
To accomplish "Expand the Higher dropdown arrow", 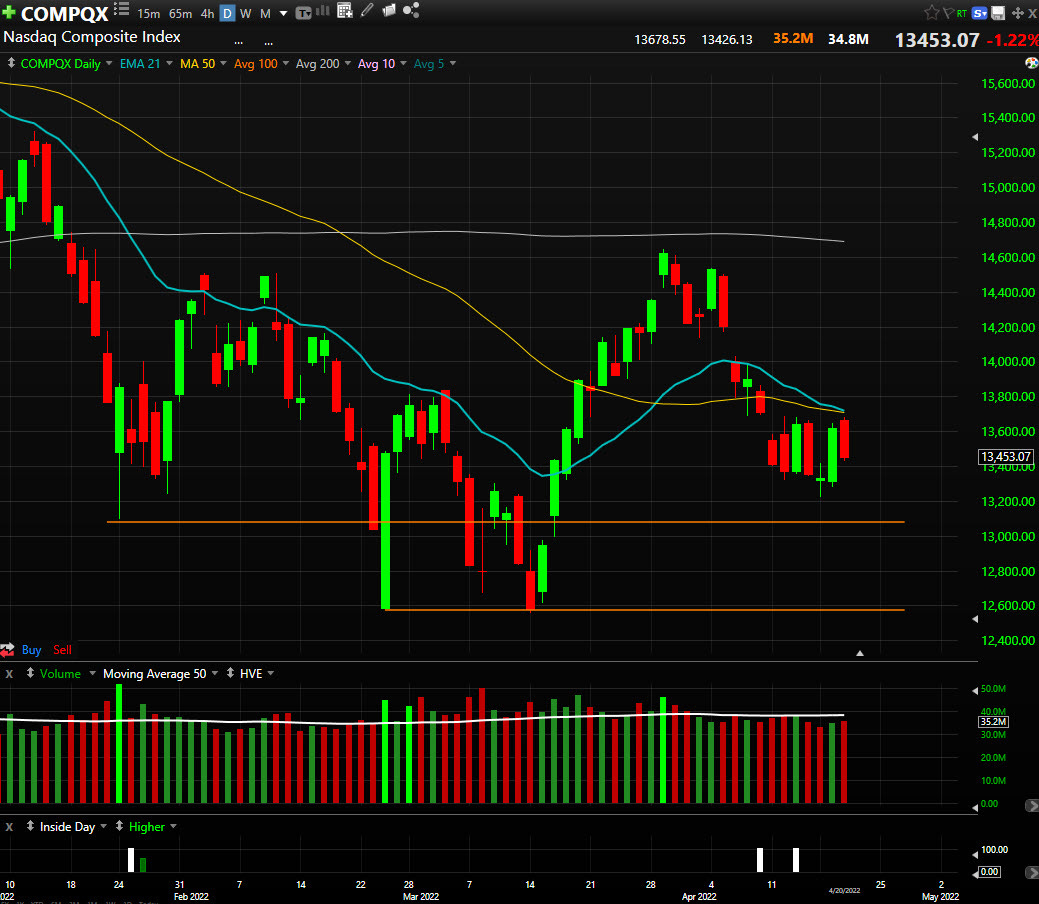I will tap(174, 826).
